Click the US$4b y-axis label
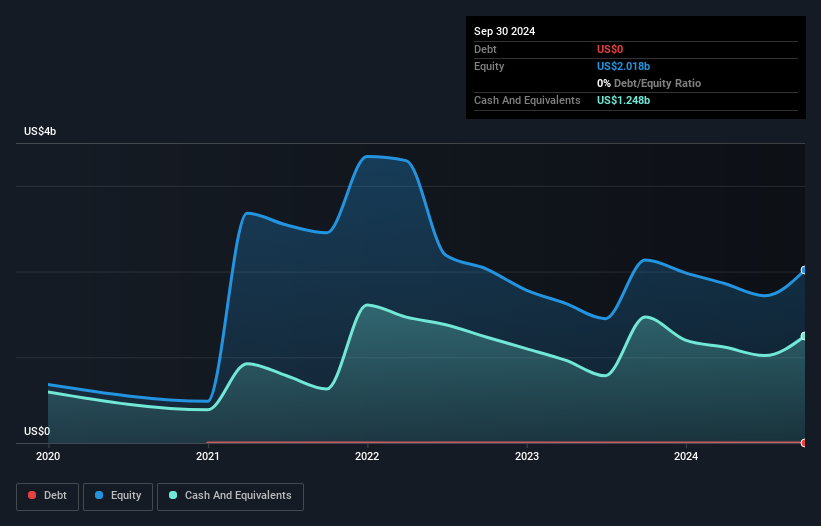The image size is (821, 526). tap(40, 131)
